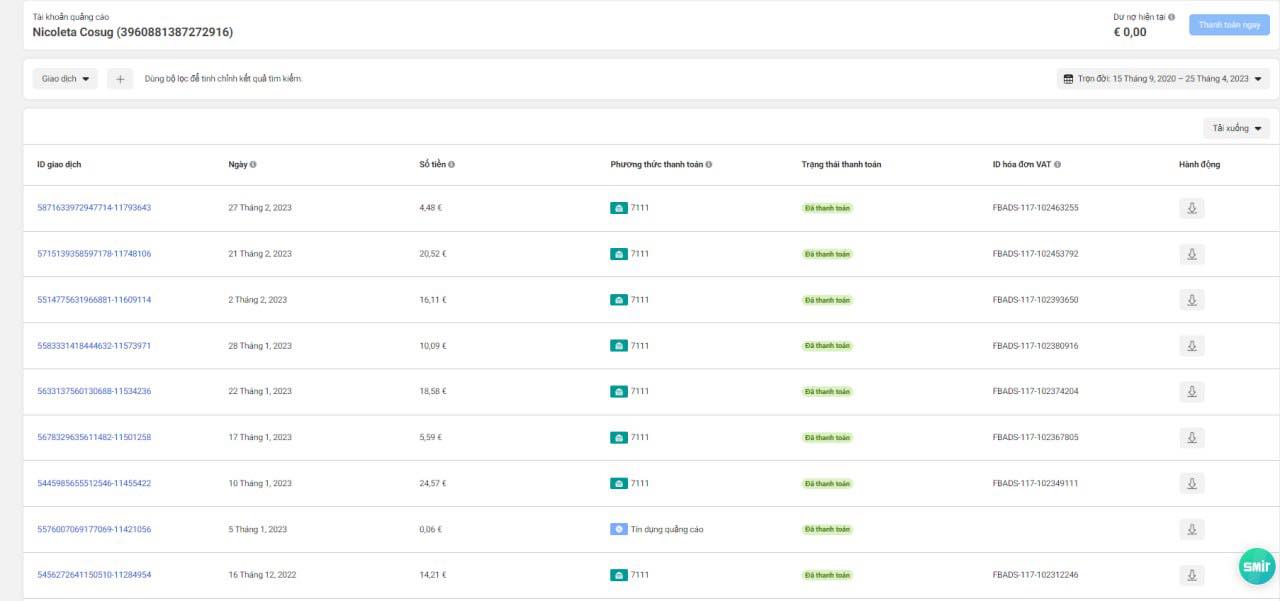Click the filter search field placeholder text
Image resolution: width=1280 pixels, height=601 pixels.
click(223, 79)
